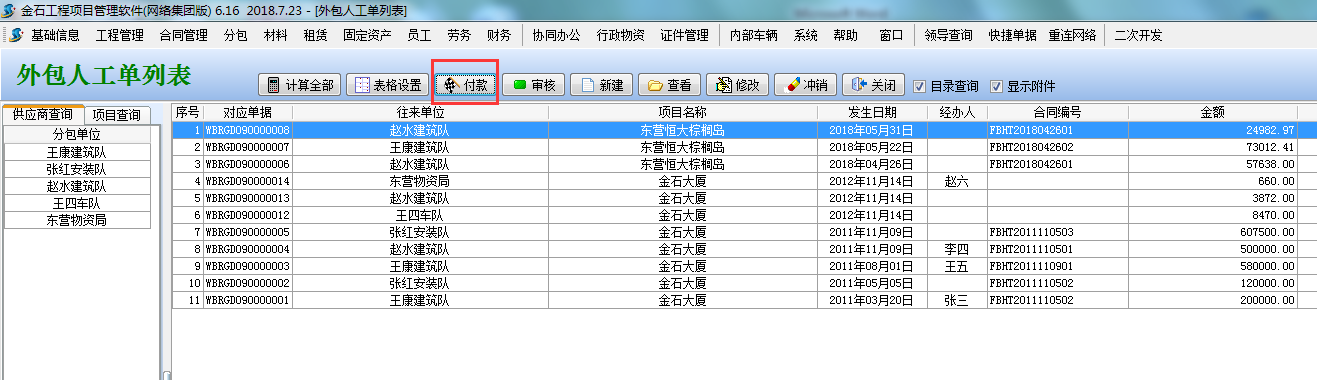Click the 付款 payment button
This screenshot has width=1317, height=380.
click(466, 85)
